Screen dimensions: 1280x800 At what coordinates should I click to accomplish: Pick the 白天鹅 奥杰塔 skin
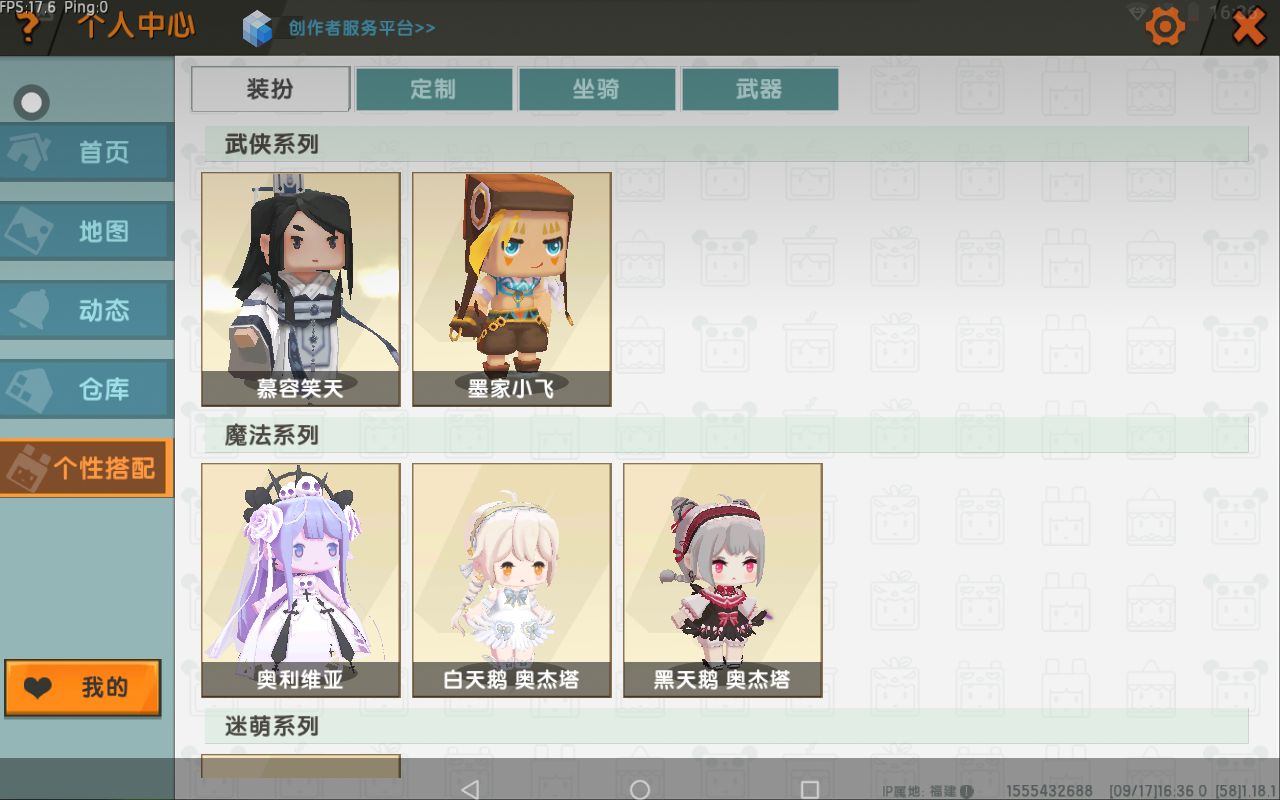[x=512, y=580]
